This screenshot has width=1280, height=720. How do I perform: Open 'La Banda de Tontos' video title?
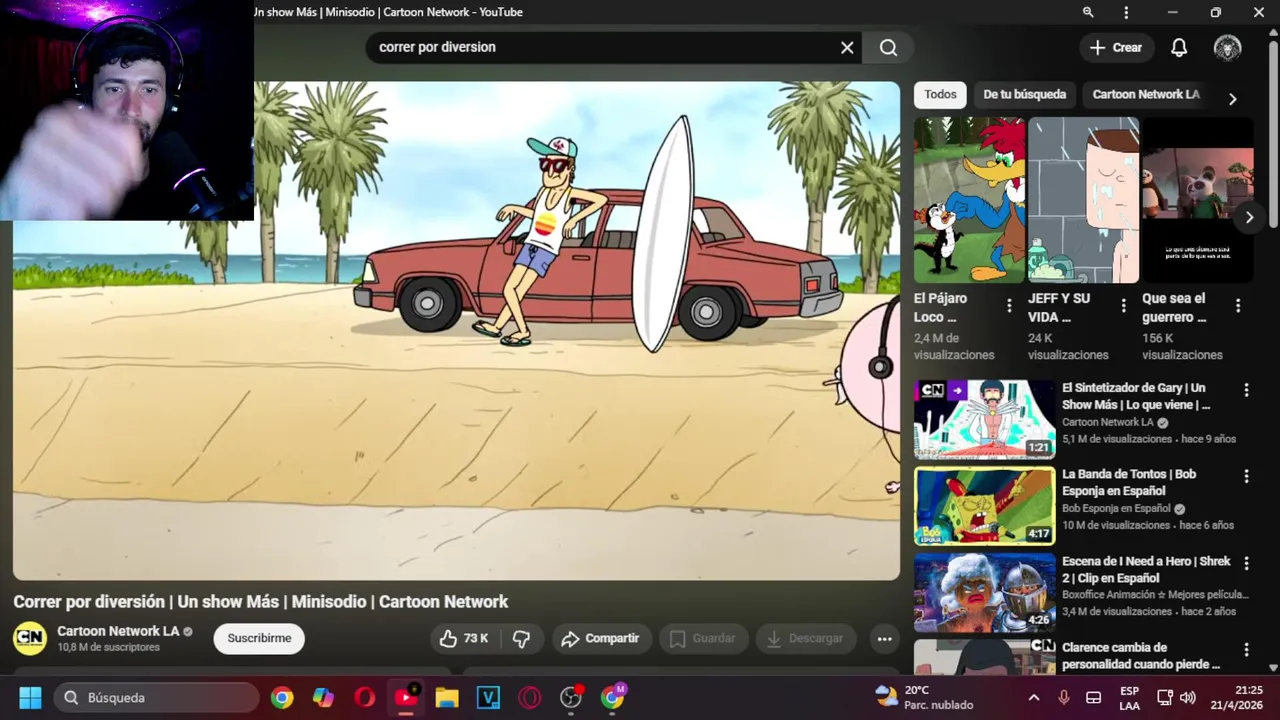point(1129,482)
